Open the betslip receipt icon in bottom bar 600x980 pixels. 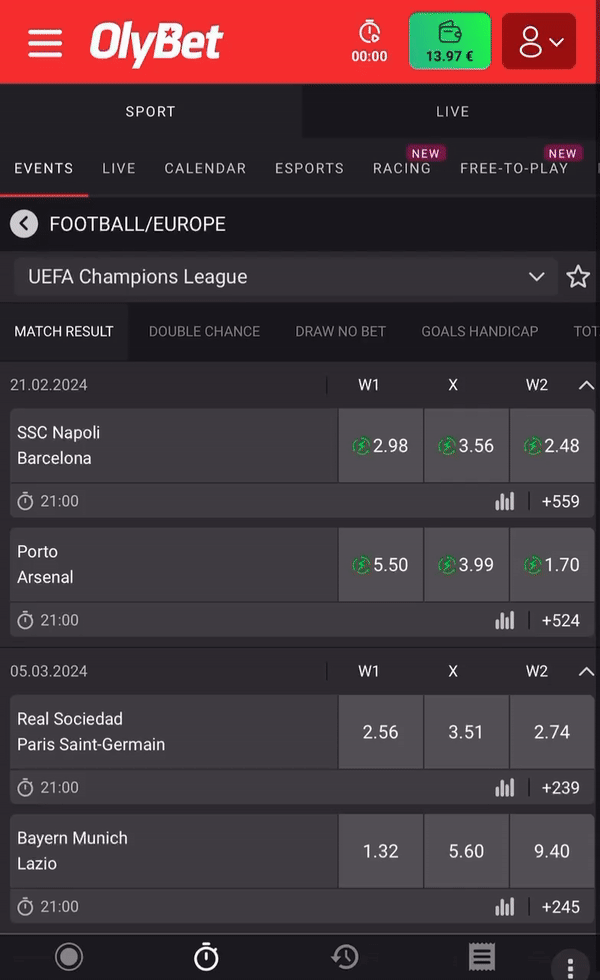tap(482, 957)
